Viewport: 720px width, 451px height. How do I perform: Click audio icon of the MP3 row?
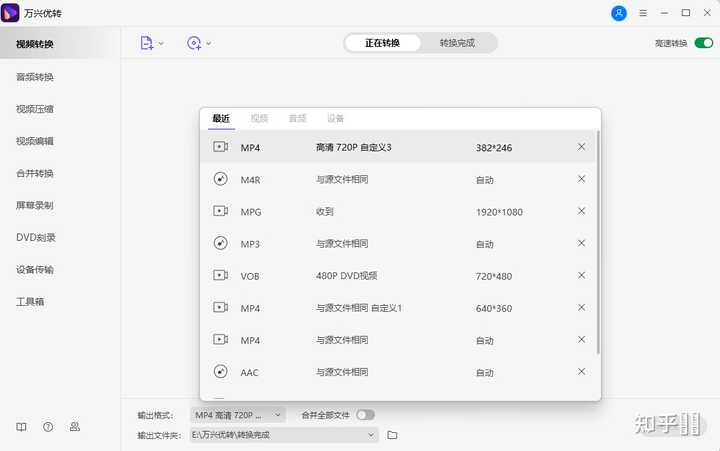221,243
